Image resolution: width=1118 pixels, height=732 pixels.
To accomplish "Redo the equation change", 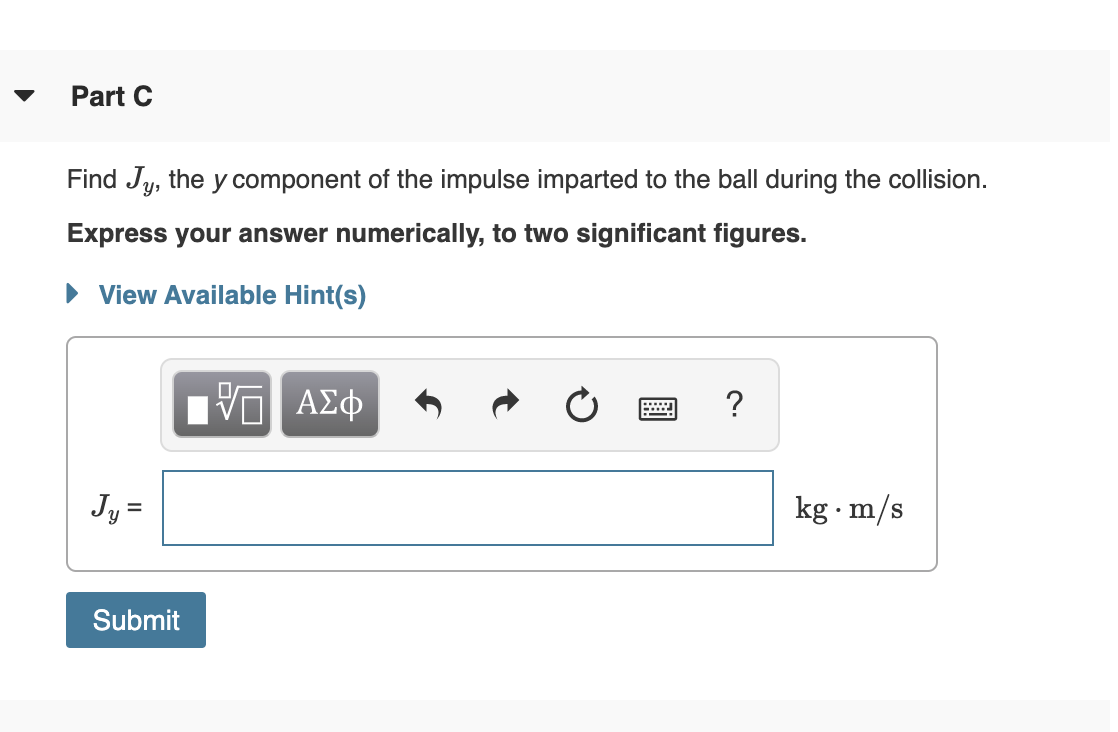I will coord(504,404).
